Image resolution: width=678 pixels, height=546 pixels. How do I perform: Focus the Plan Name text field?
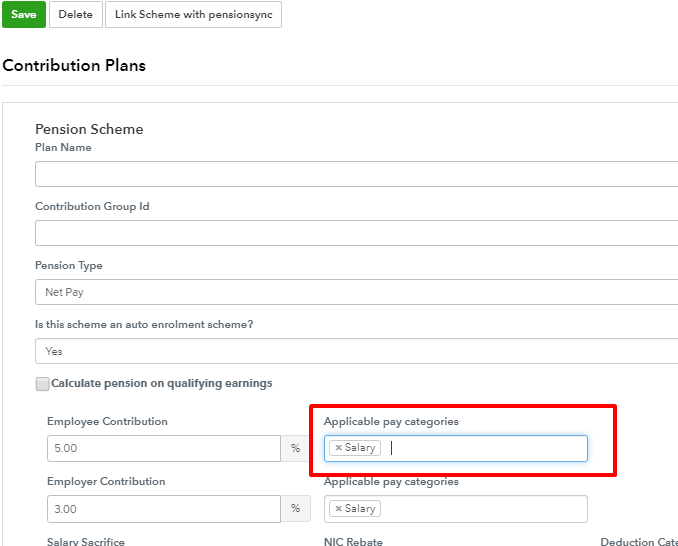coord(356,174)
